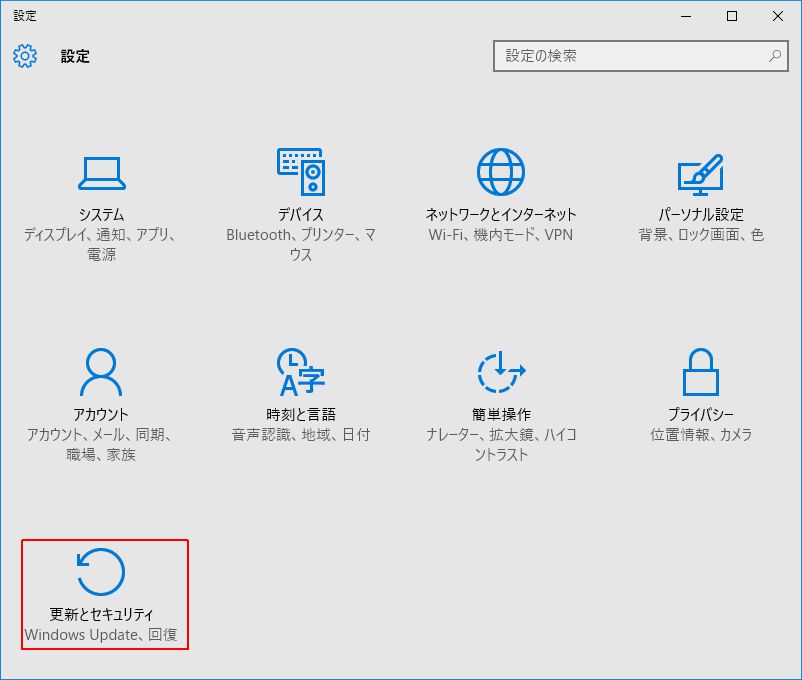Open the システム category text label
The image size is (802, 680).
101,215
